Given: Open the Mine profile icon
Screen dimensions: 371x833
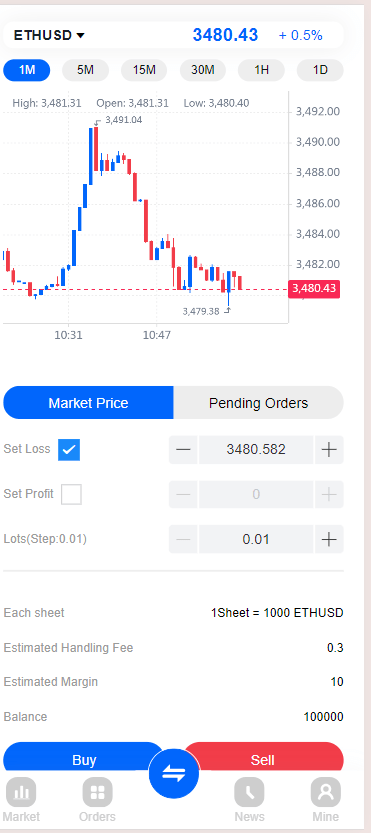Looking at the screenshot, I should [325, 792].
